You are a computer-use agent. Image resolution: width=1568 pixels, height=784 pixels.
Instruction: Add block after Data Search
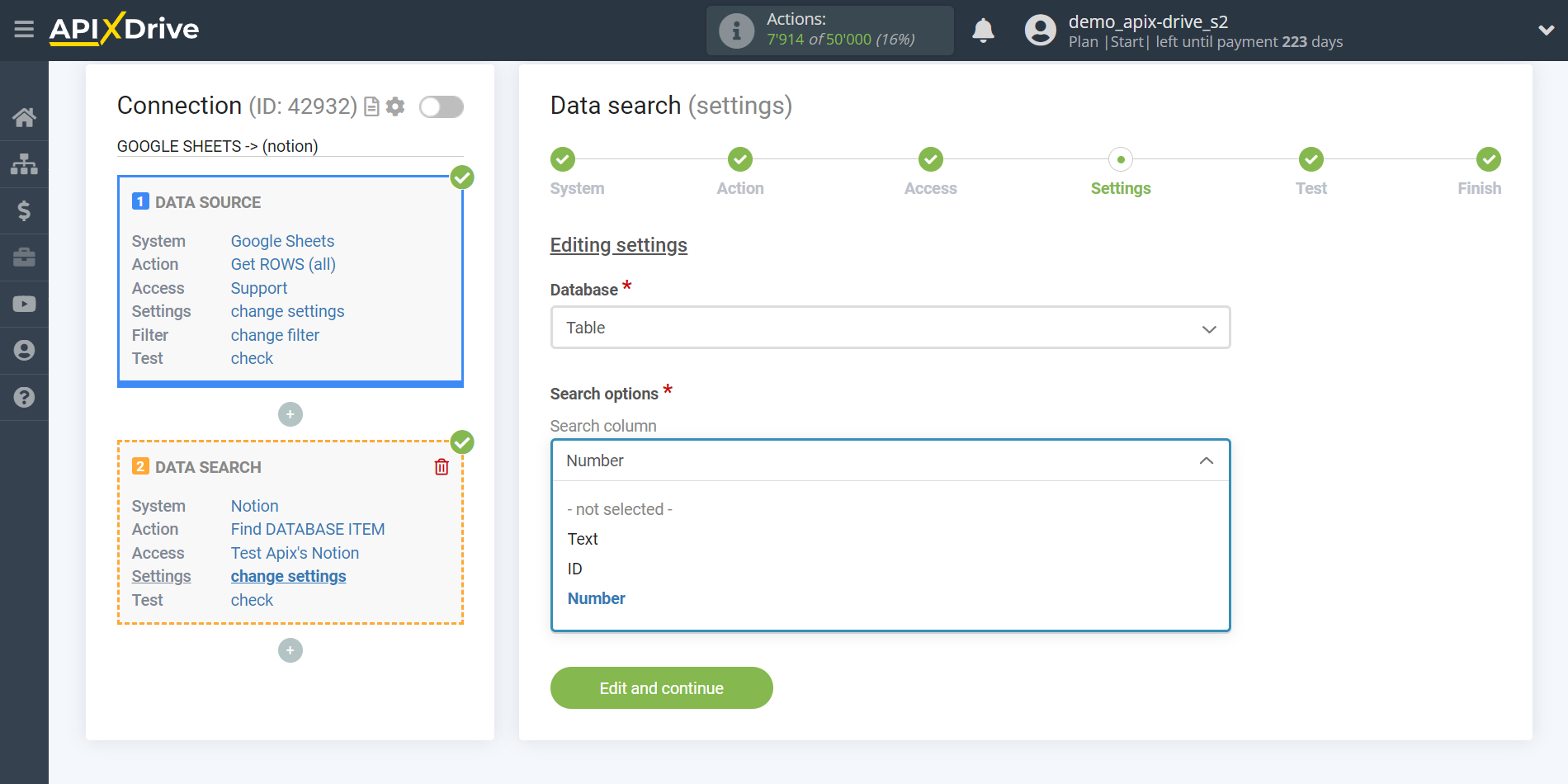pos(290,650)
